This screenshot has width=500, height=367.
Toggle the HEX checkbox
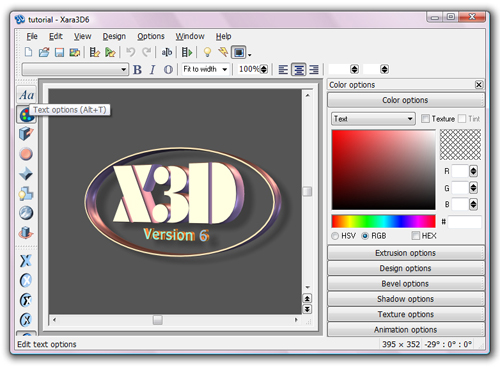coord(415,236)
